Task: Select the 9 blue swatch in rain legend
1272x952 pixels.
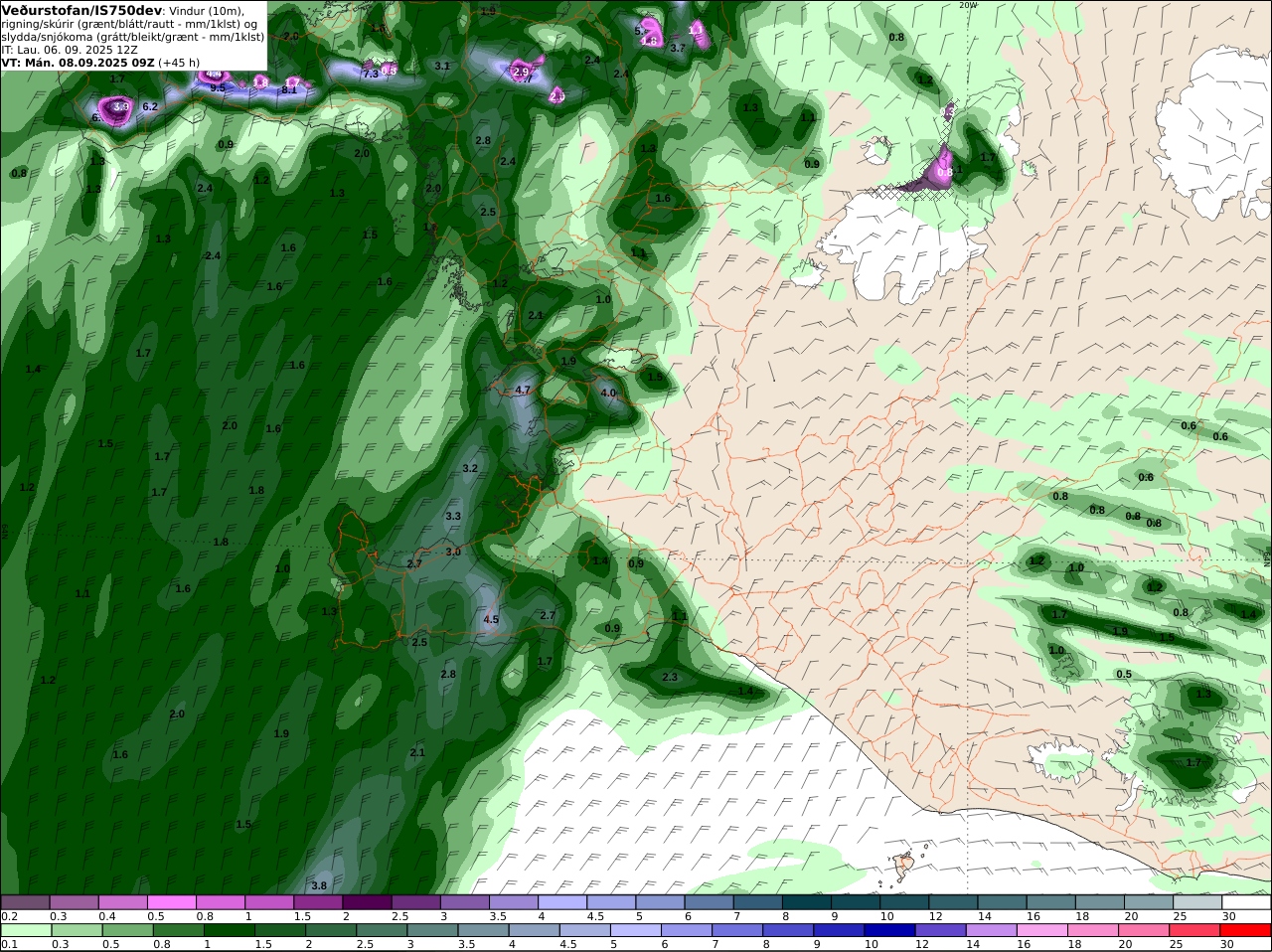Action: pyautogui.click(x=838, y=931)
